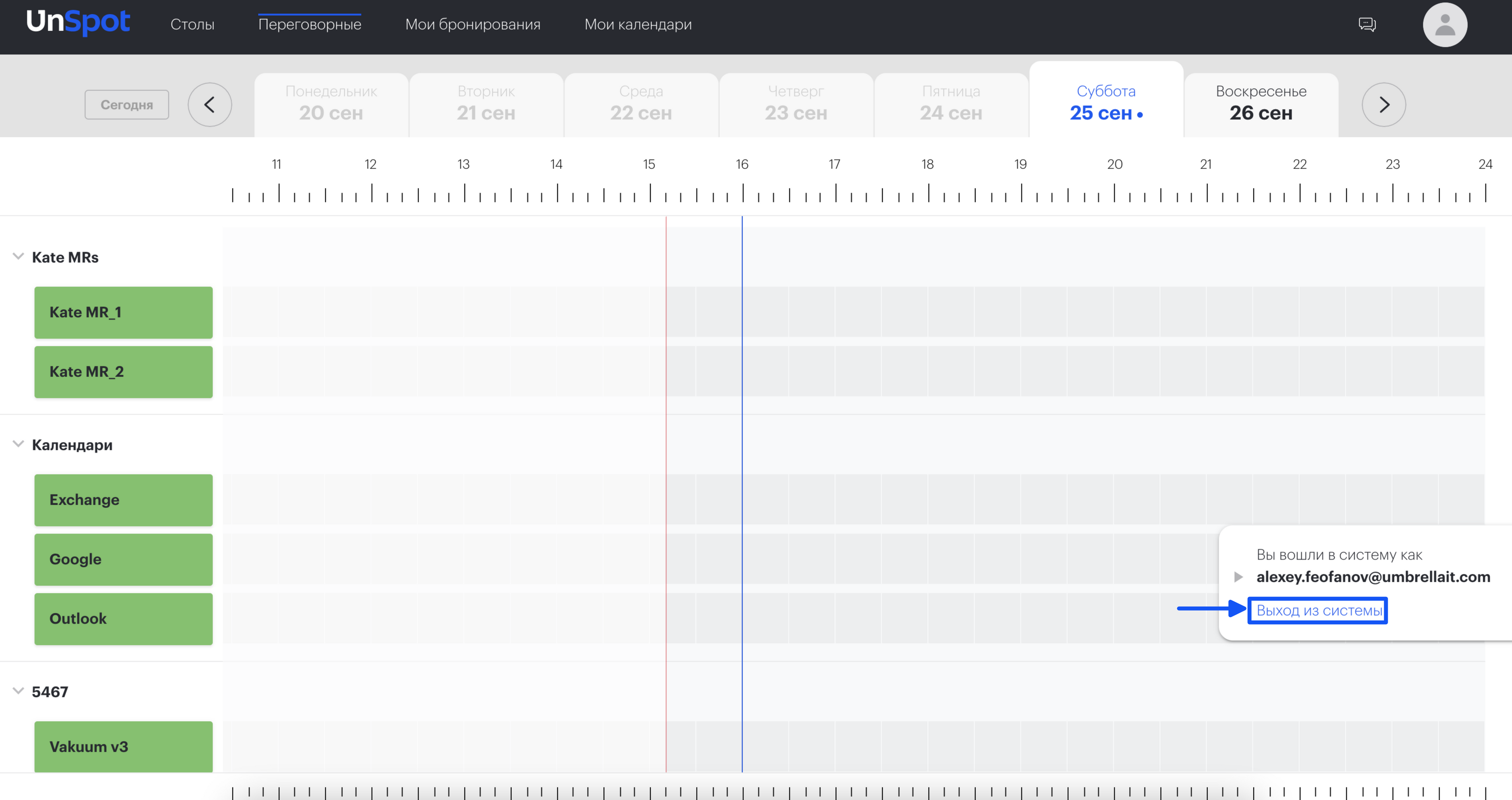Click hour 13 on timeline ruler
1512x800 pixels.
463,164
